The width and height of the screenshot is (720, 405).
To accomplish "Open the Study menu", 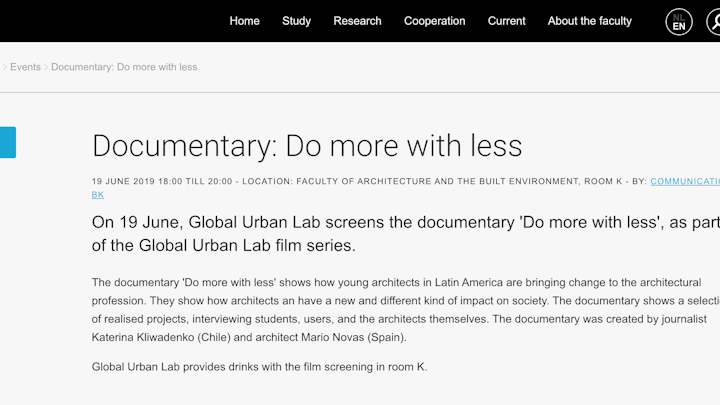I will coord(296,21).
